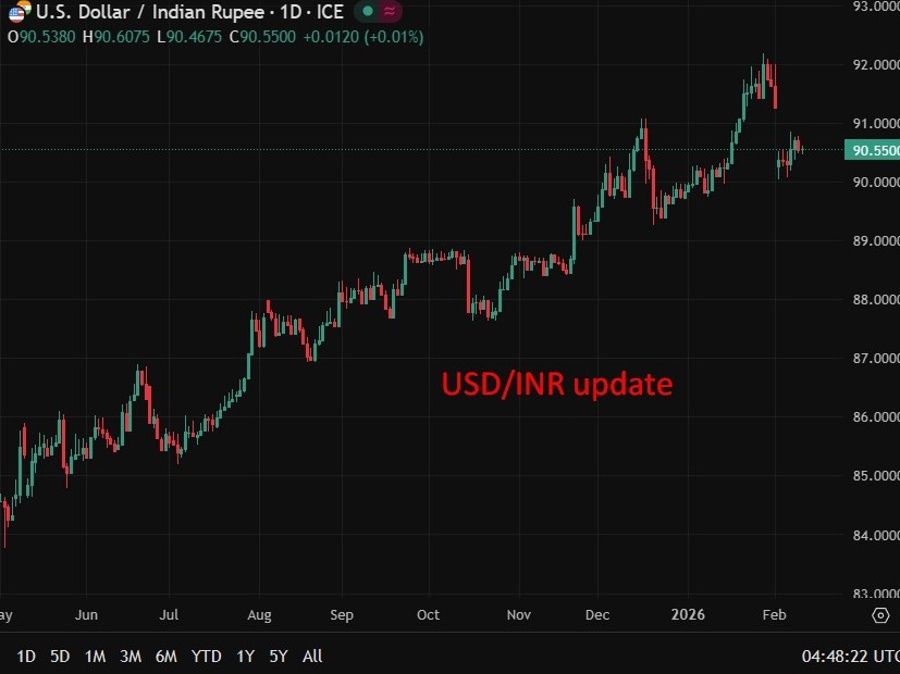The image size is (900, 674).
Task: Click the 88.0000 level on price scale
Action: pyautogui.click(x=872, y=299)
